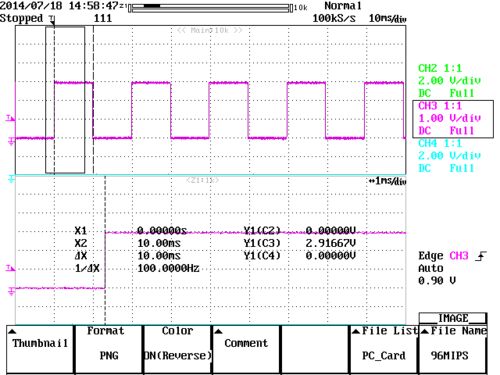500x375 pixels.
Task: Click the CH3 ground level marker
Action: pos(11,142)
